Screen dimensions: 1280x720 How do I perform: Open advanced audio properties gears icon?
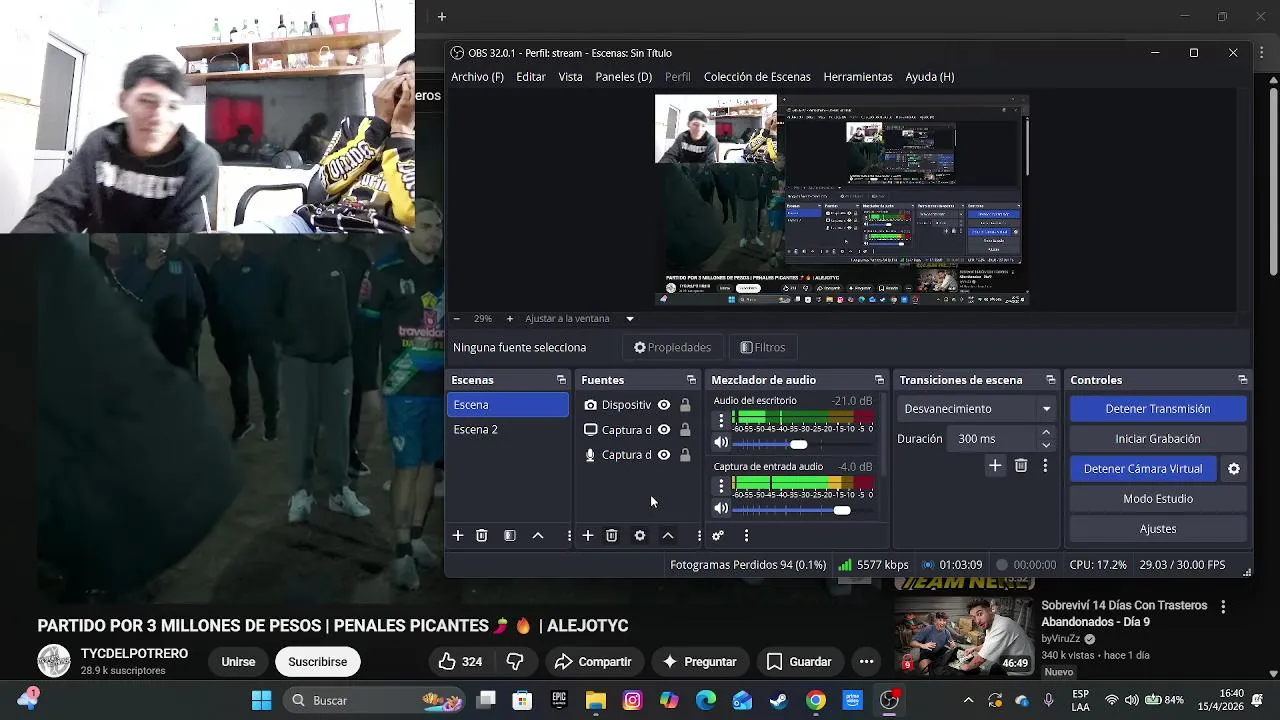(x=718, y=536)
